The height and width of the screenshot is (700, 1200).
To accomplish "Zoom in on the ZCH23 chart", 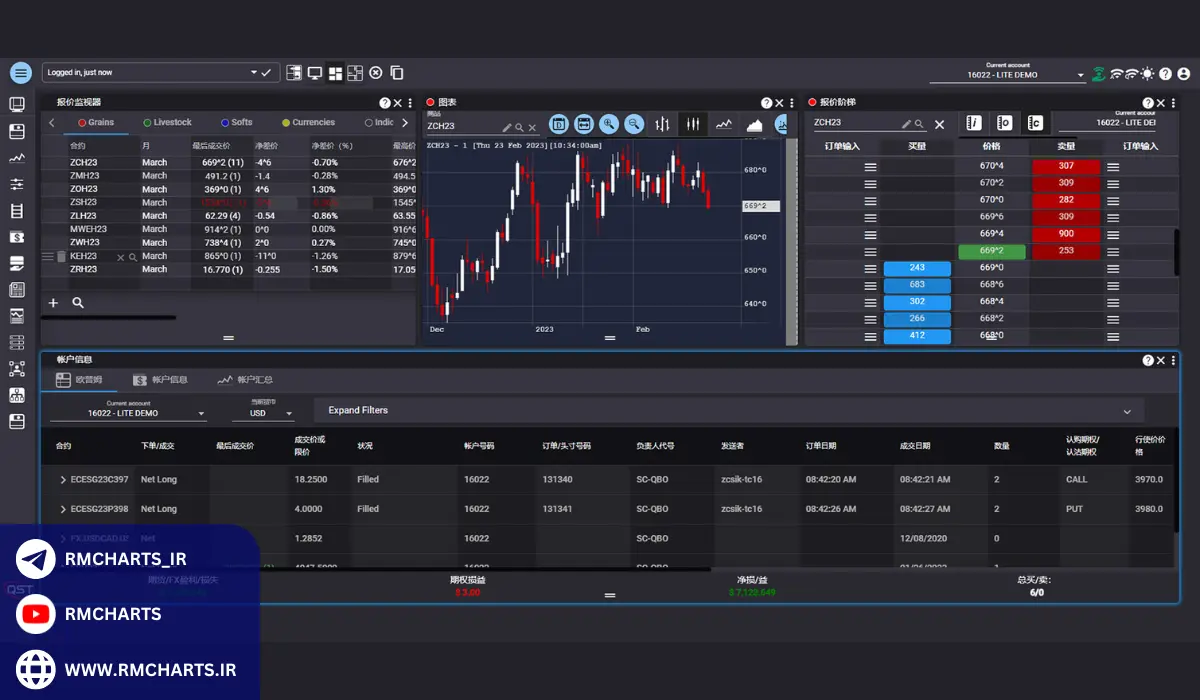I will [609, 124].
